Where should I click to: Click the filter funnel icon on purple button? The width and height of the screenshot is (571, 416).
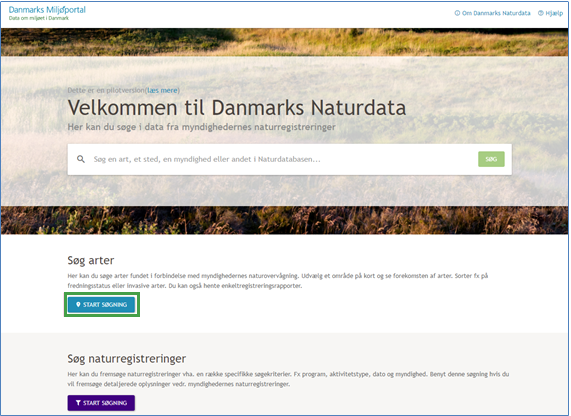pyautogui.click(x=78, y=403)
